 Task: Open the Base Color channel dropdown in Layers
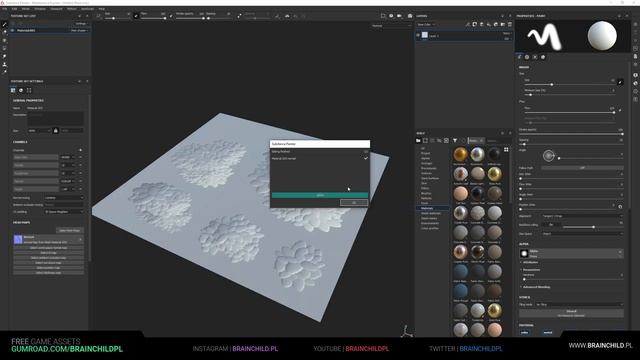point(427,24)
